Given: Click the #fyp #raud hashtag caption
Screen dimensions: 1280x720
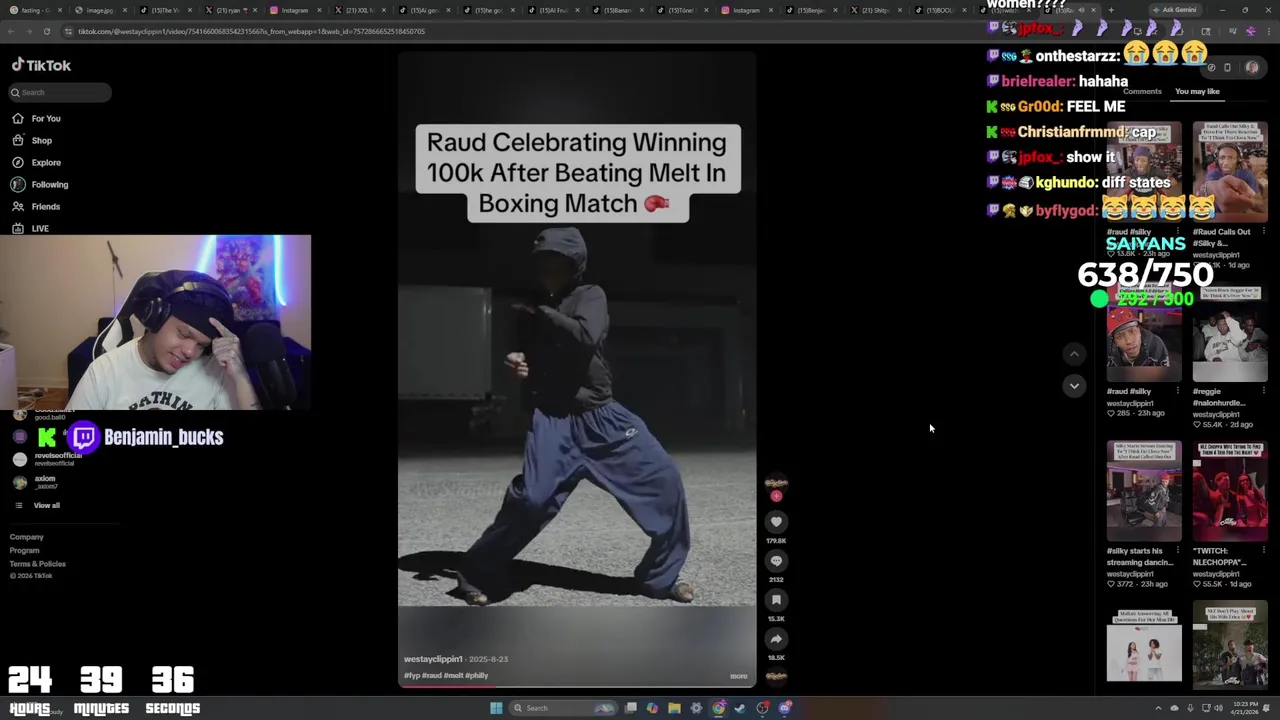Looking at the screenshot, I should point(446,675).
